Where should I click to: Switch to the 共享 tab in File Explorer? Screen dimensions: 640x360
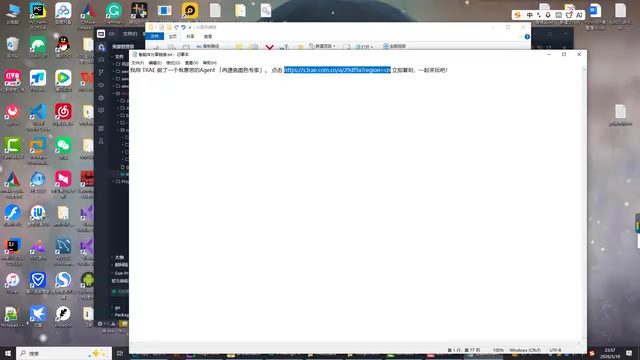190,36
